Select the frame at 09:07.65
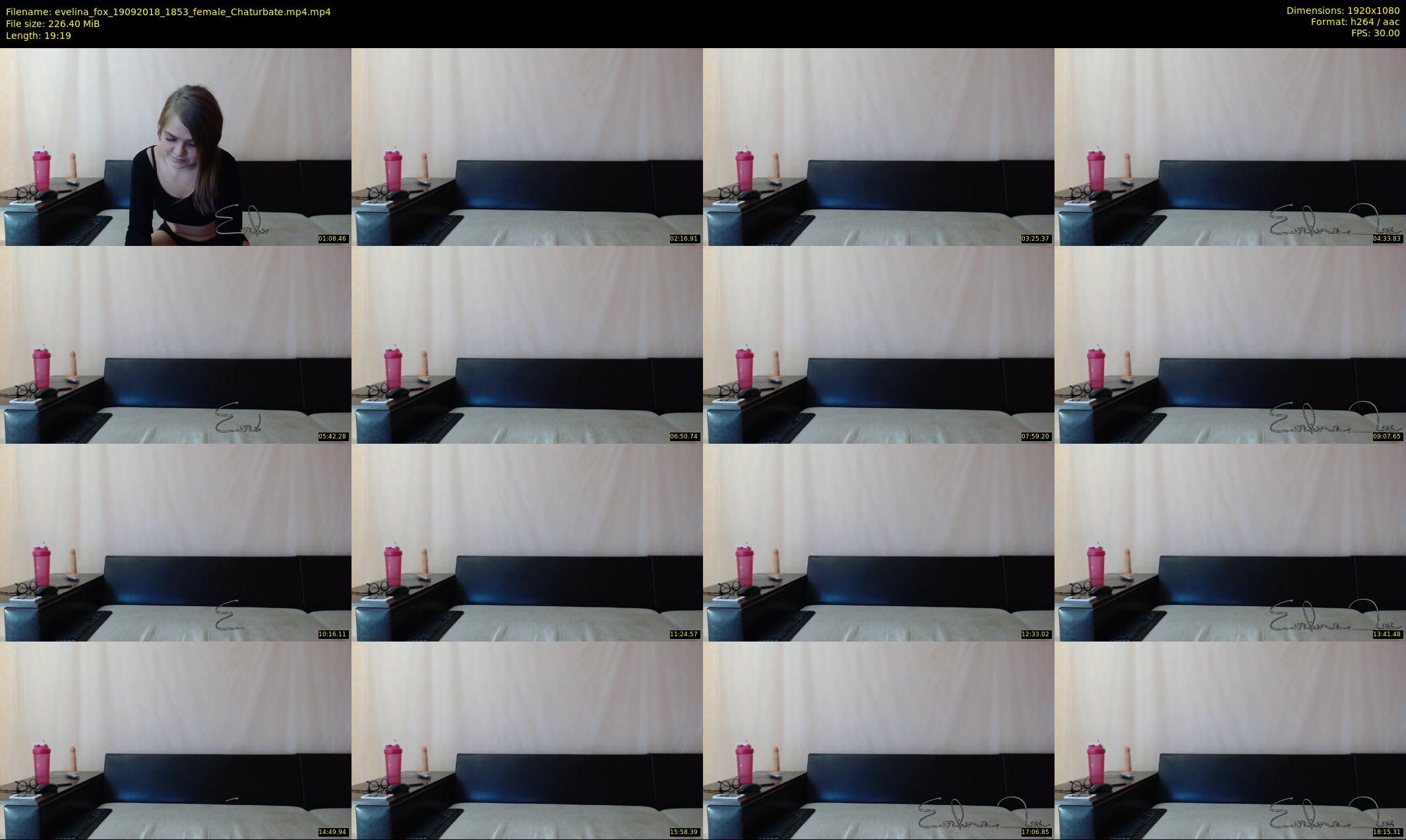The height and width of the screenshot is (840, 1406). point(1230,344)
